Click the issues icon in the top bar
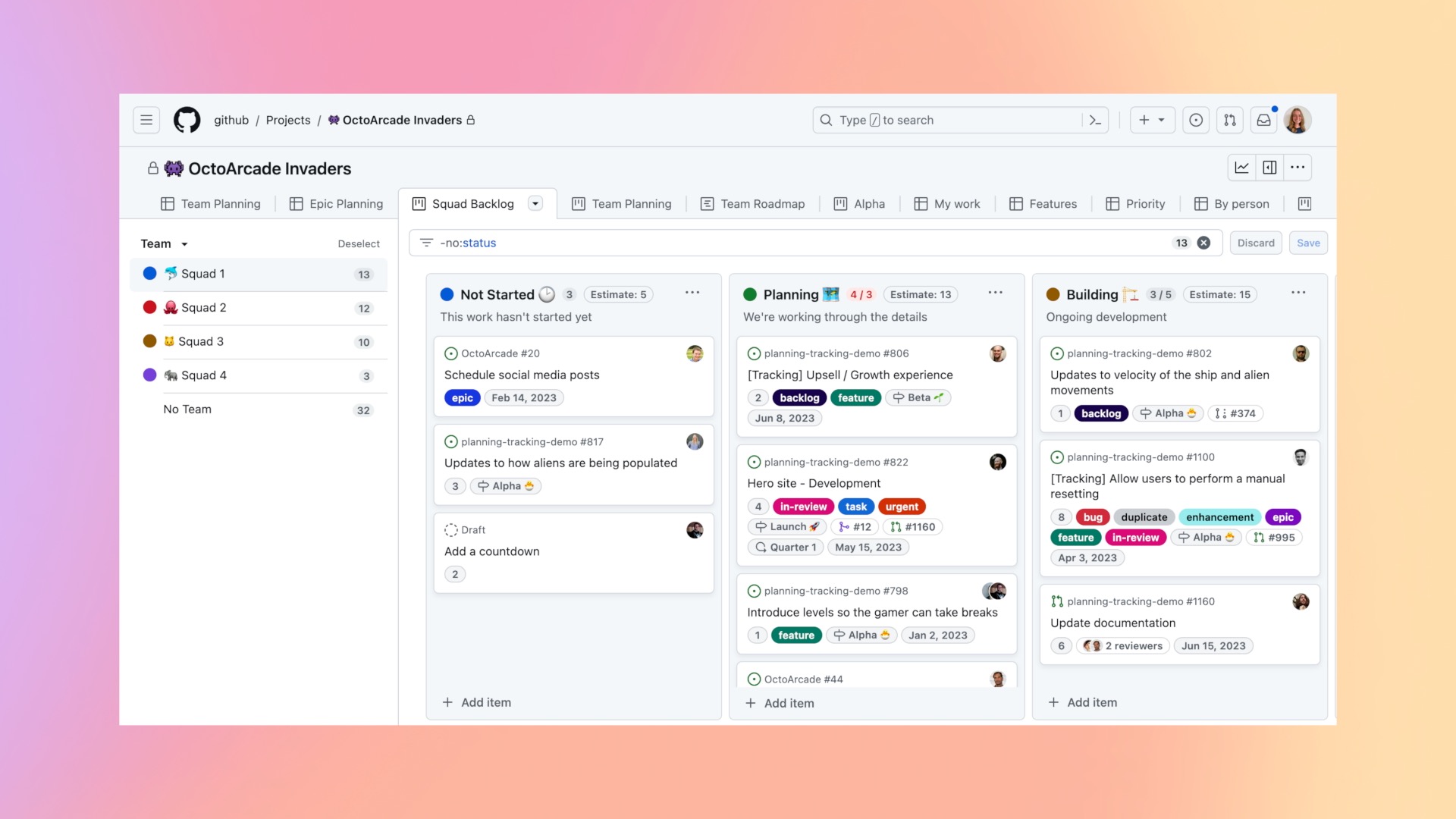This screenshot has width=1456, height=819. (1196, 120)
